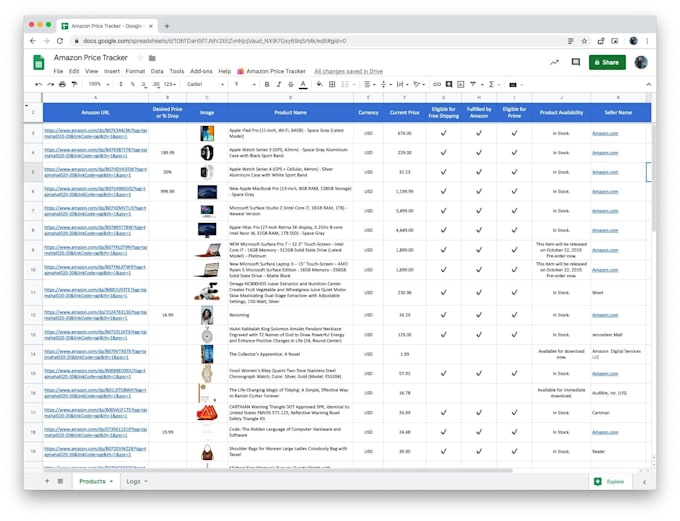Open text wrapping dropdown
The height and width of the screenshot is (521, 680).
[402, 84]
